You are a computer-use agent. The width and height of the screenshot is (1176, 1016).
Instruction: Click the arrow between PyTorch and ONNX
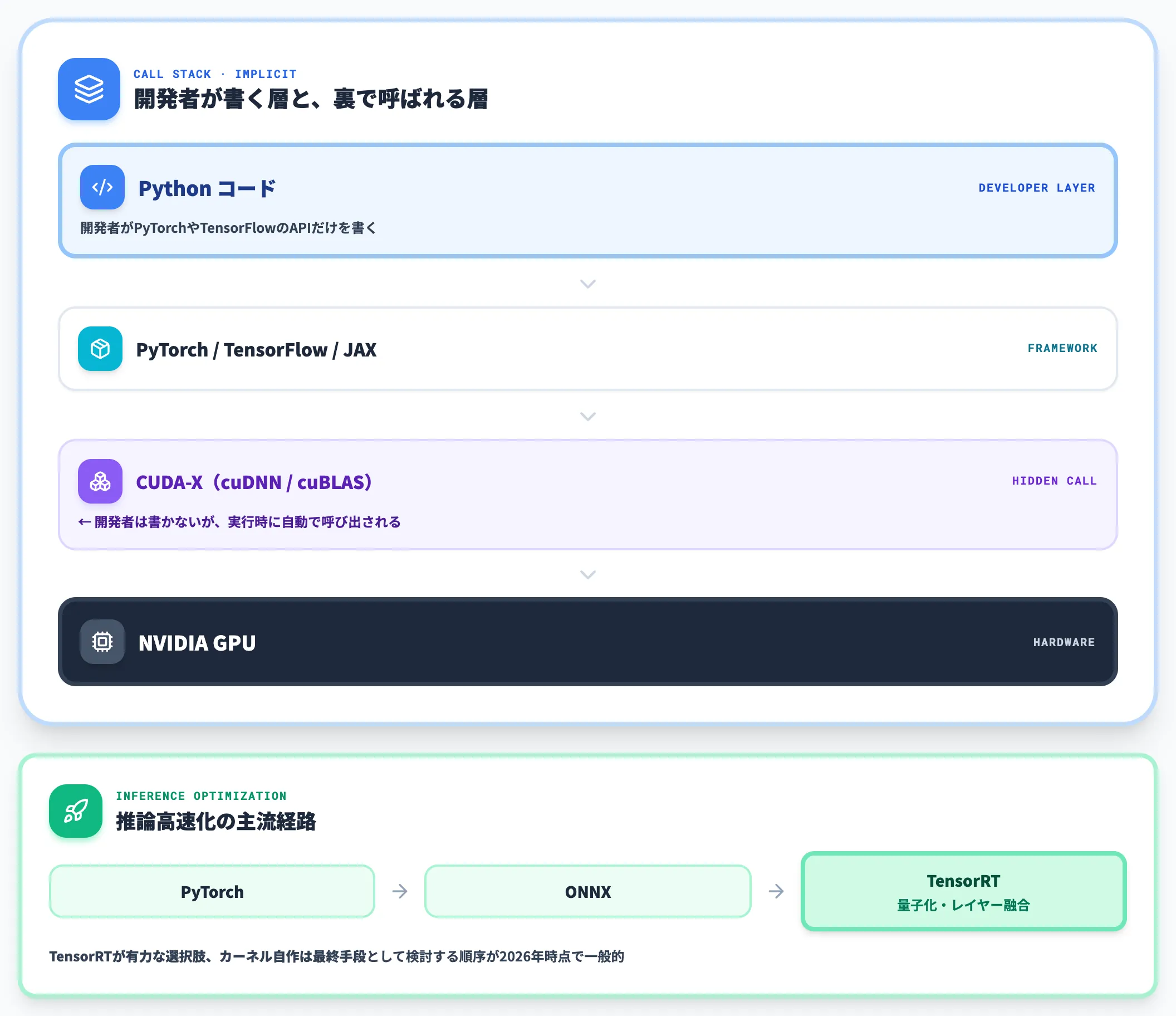click(x=400, y=891)
